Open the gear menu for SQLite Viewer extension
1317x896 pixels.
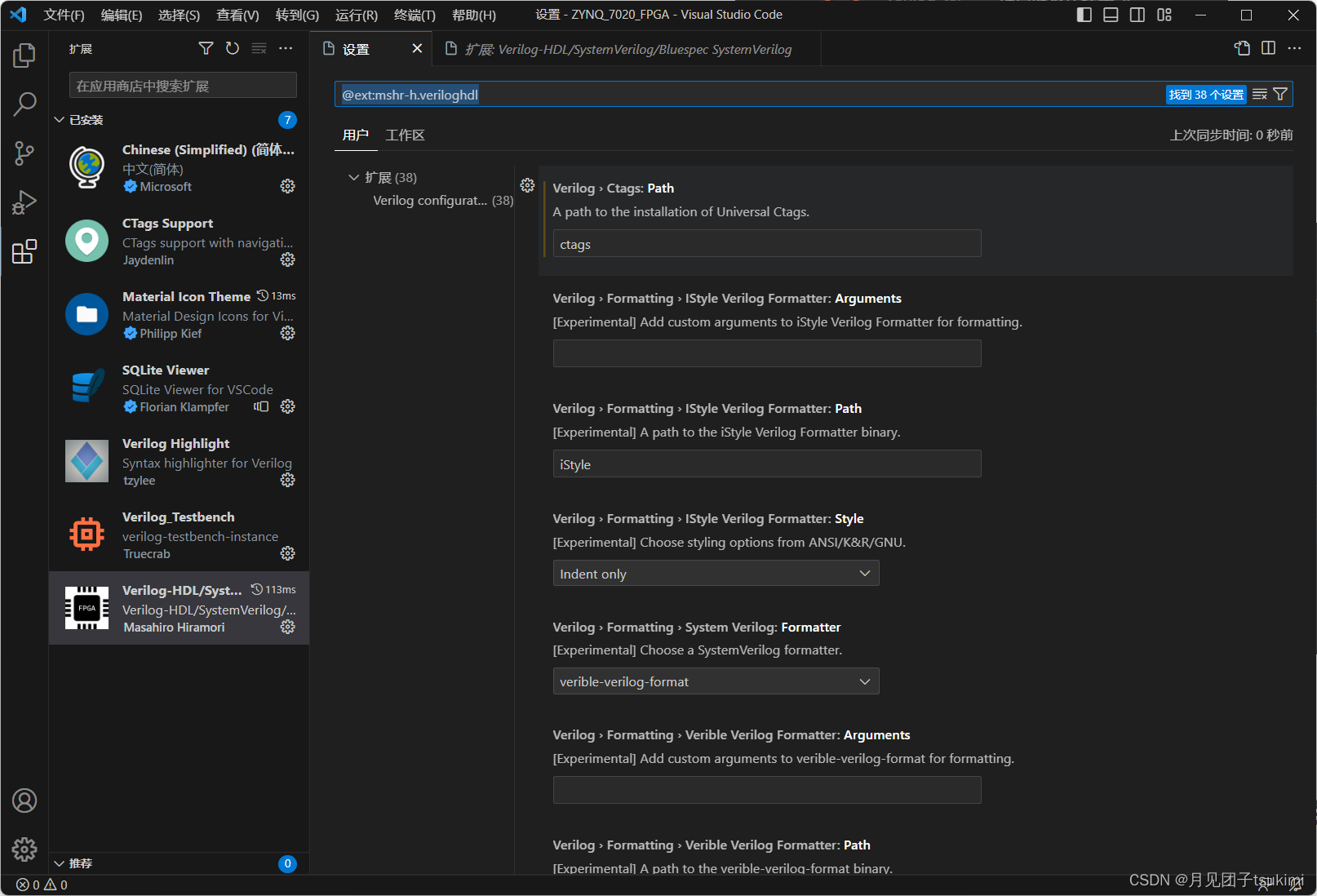tap(287, 406)
